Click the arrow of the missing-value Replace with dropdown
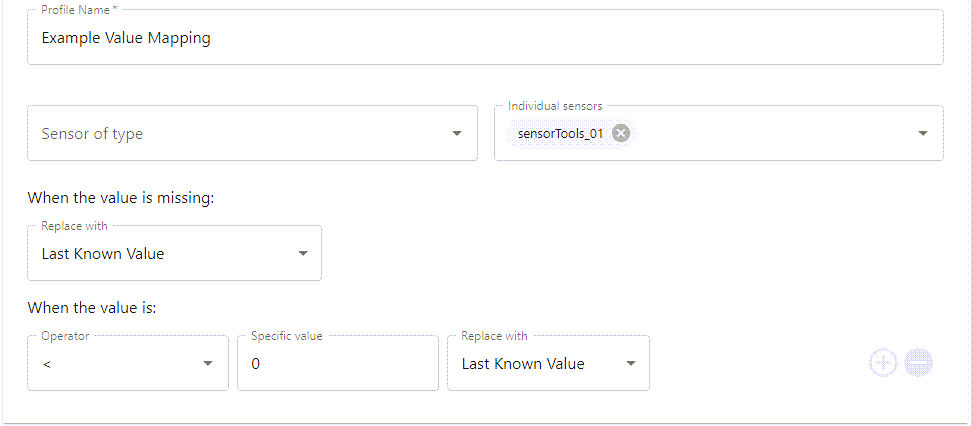This screenshot has height=426, width=971. pyautogui.click(x=303, y=254)
